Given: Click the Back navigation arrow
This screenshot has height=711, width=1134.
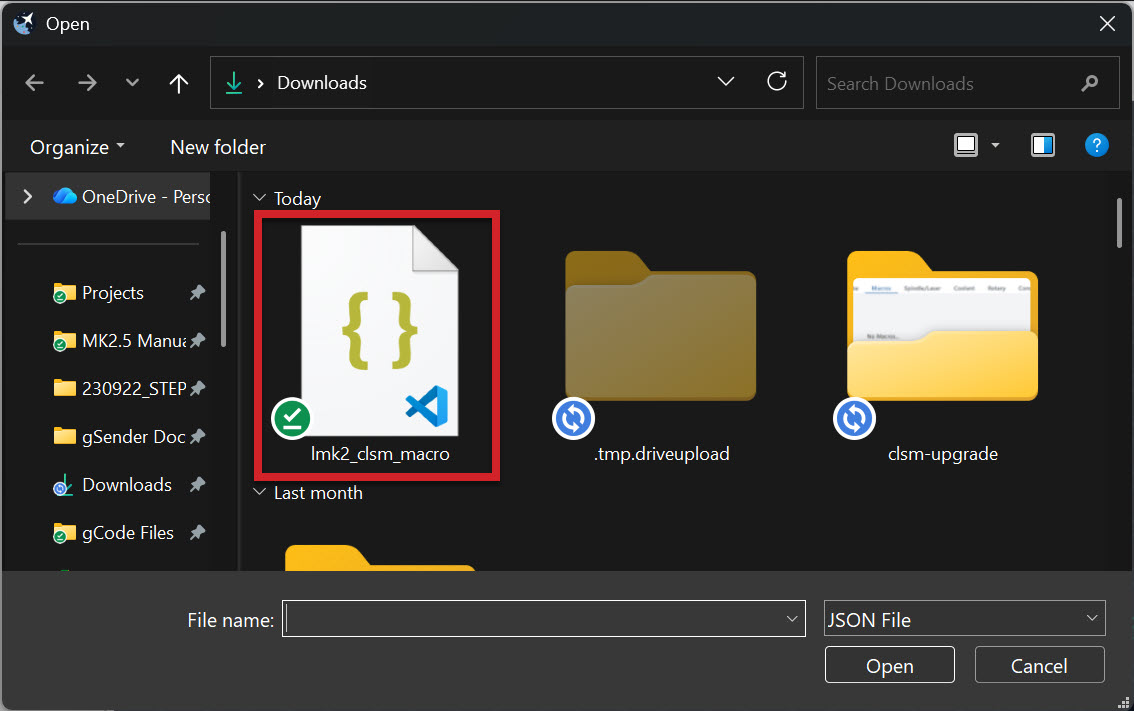Looking at the screenshot, I should point(35,83).
